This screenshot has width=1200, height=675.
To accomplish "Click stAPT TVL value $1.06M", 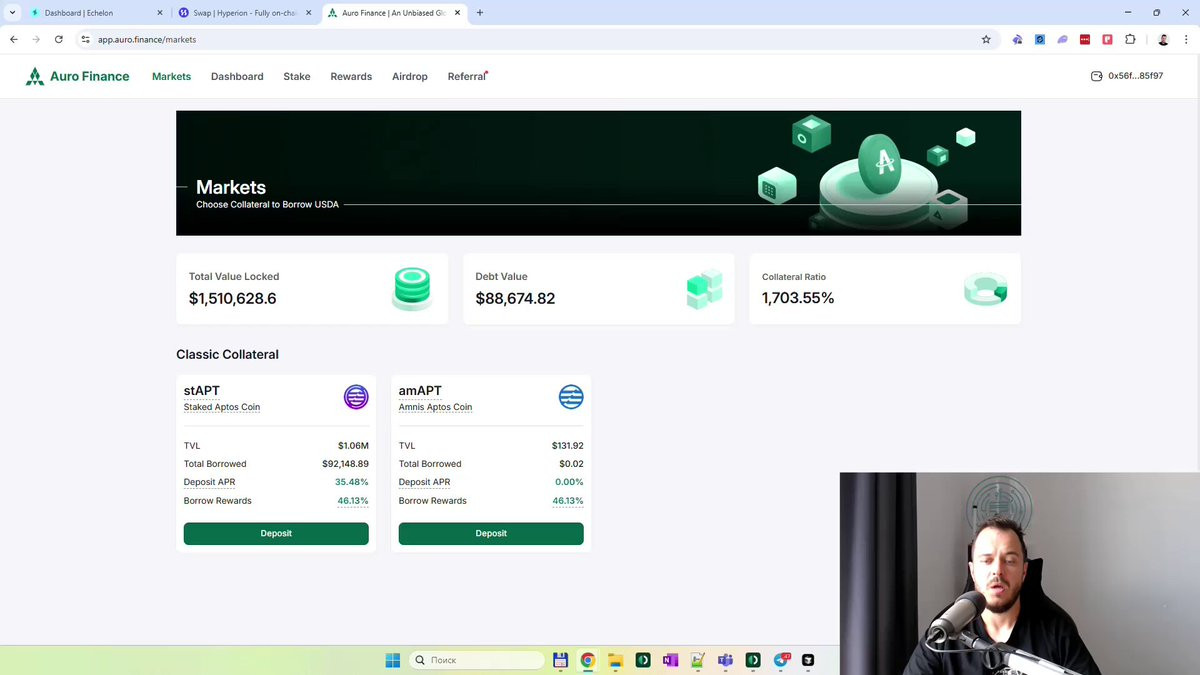I will pos(353,446).
